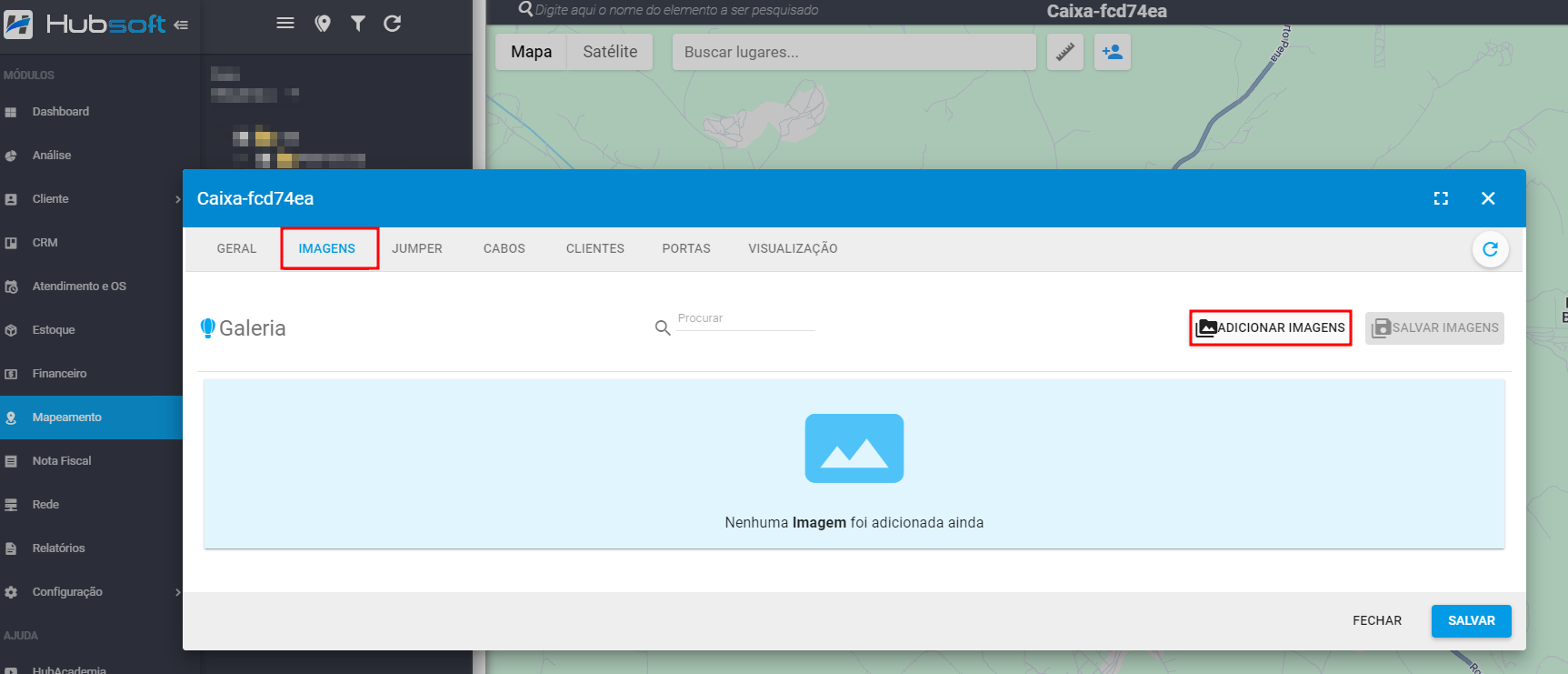Focus the Buscar lugares search field
Screen dimensions: 1568x674
click(854, 52)
